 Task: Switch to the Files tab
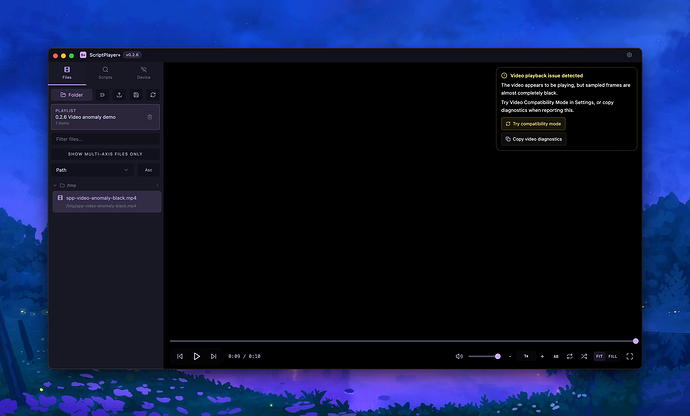(x=67, y=73)
